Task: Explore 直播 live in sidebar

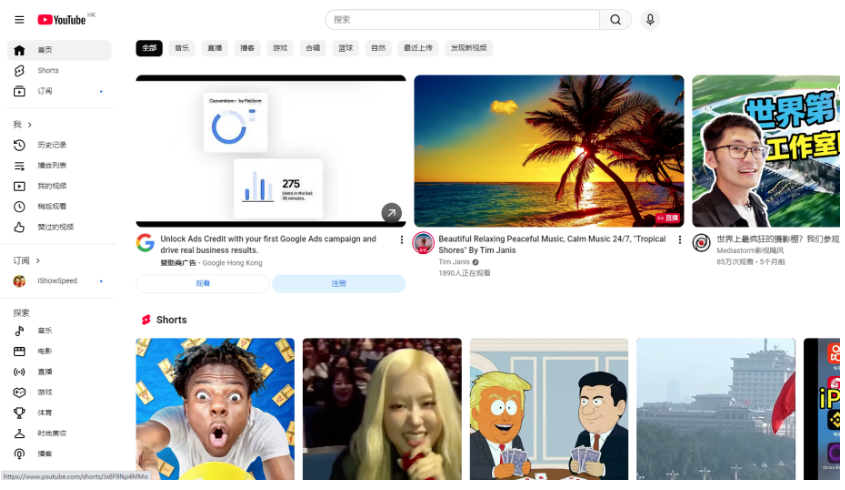Action: point(59,371)
